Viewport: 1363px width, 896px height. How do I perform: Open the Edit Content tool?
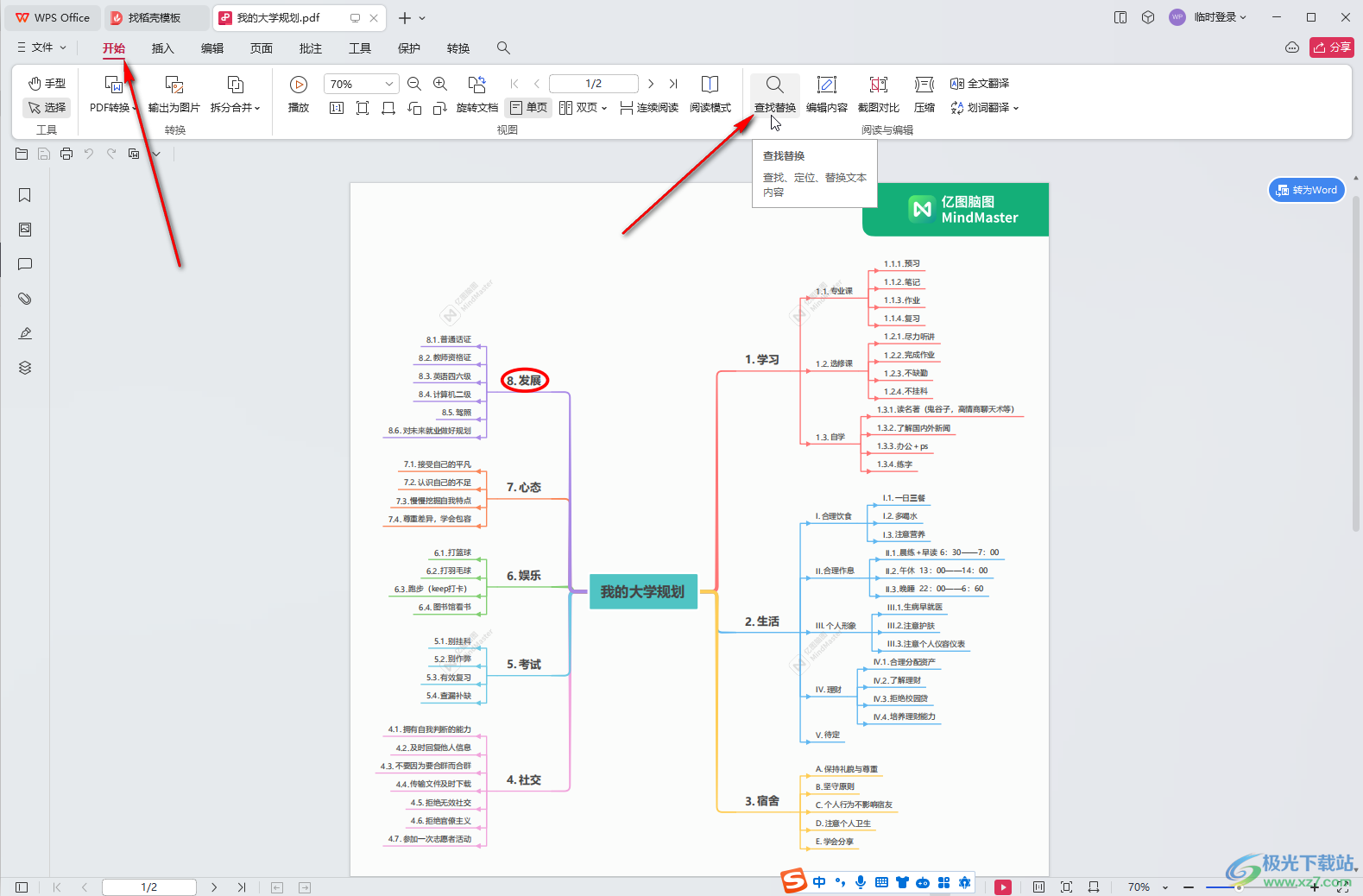tap(827, 95)
